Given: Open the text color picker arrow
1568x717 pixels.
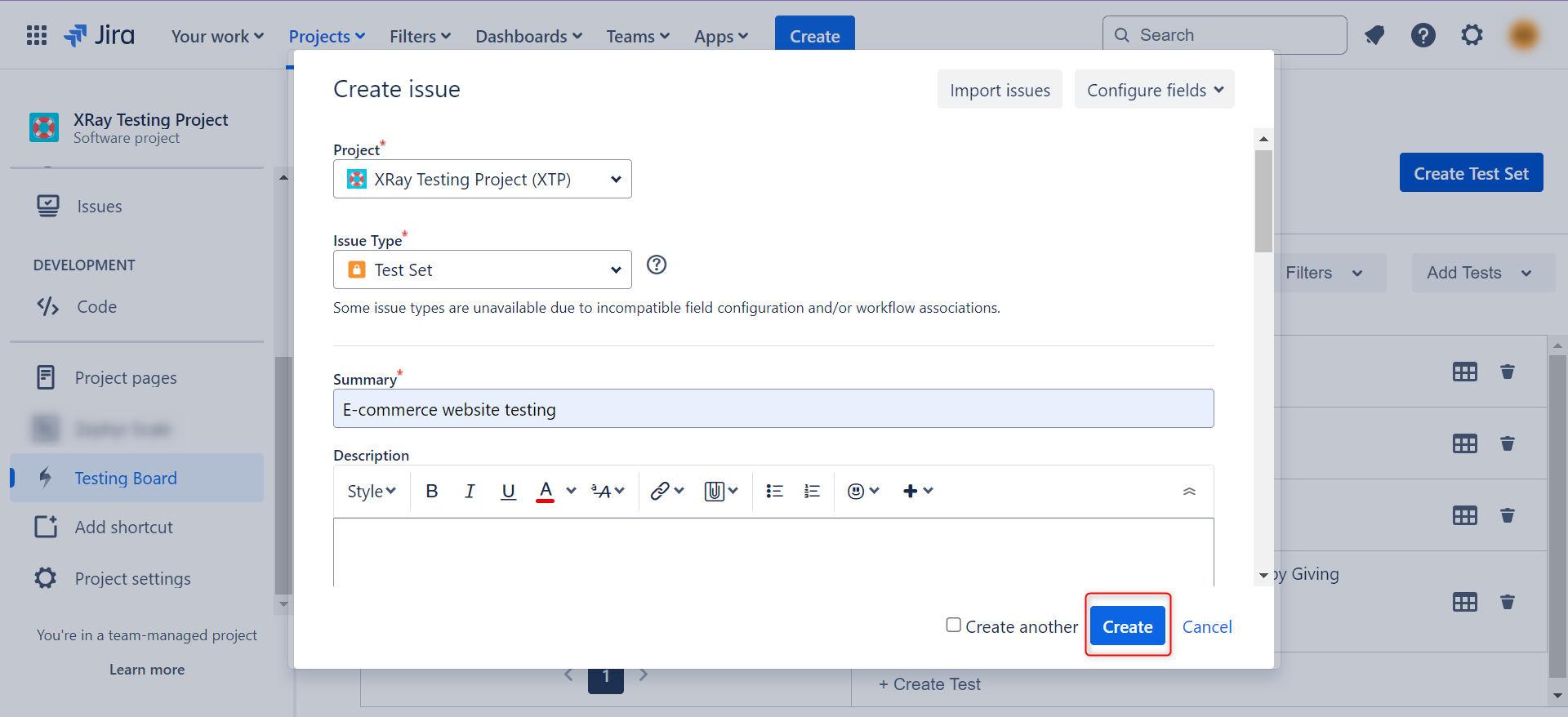Looking at the screenshot, I should pyautogui.click(x=571, y=491).
